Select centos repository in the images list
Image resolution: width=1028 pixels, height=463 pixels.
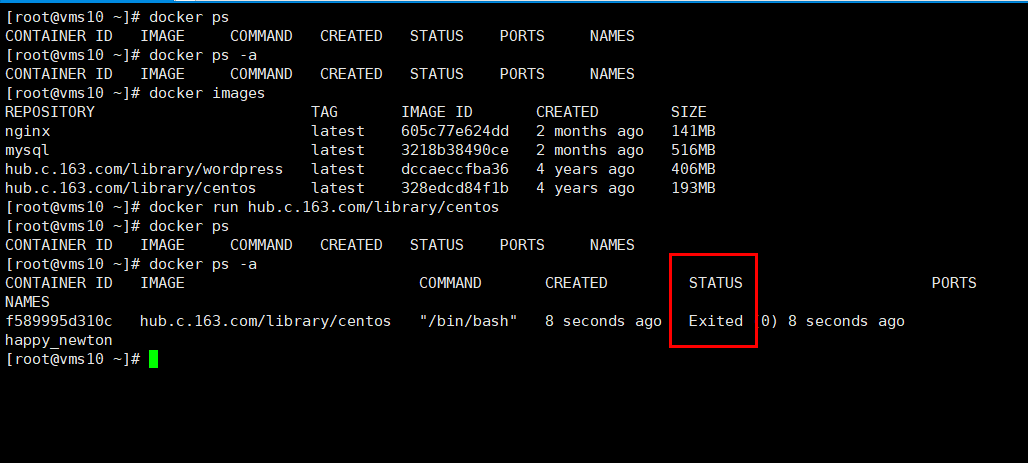tap(130, 188)
